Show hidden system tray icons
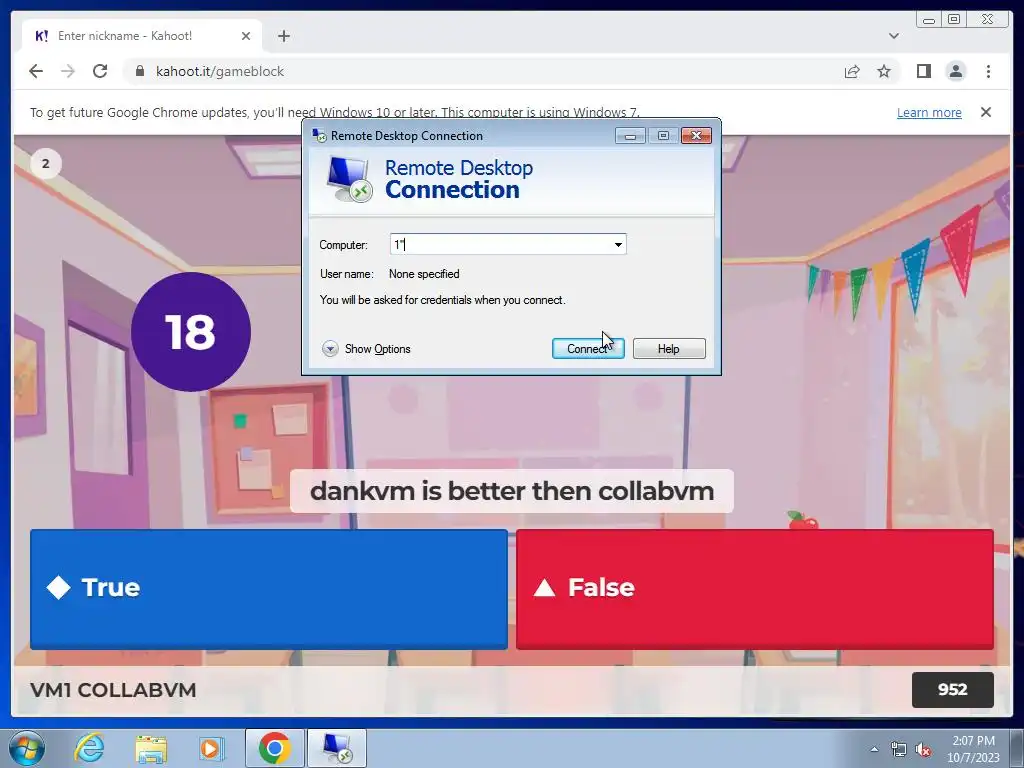1024x768 pixels. tap(874, 749)
